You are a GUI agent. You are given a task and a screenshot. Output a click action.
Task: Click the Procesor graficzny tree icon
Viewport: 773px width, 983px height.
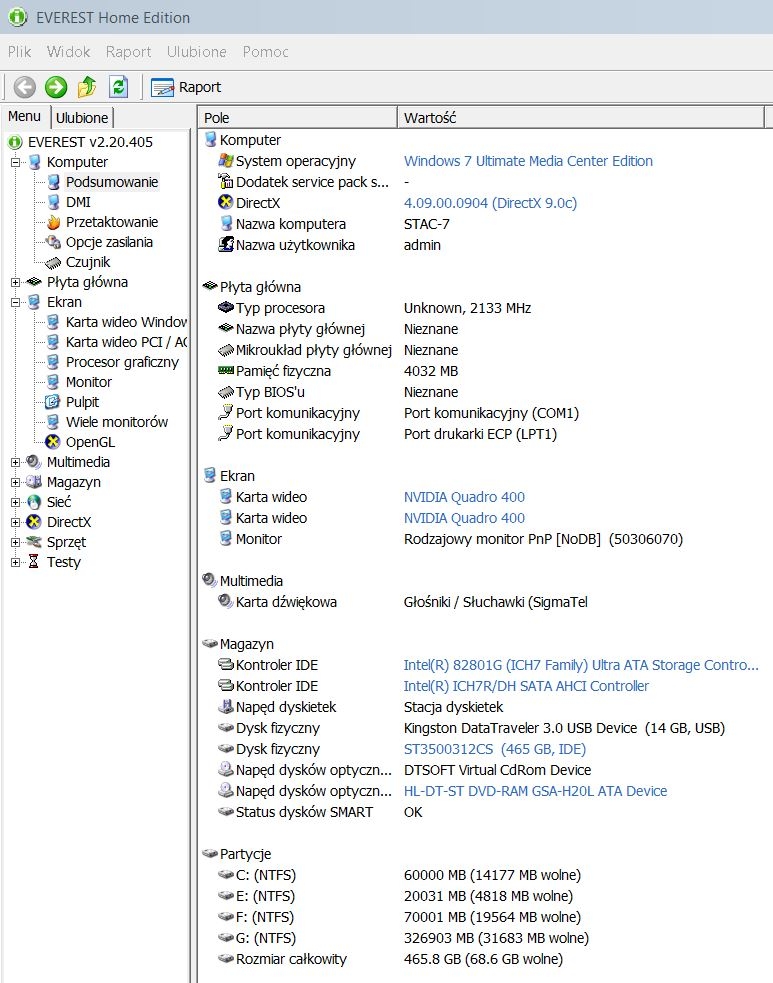coord(53,362)
